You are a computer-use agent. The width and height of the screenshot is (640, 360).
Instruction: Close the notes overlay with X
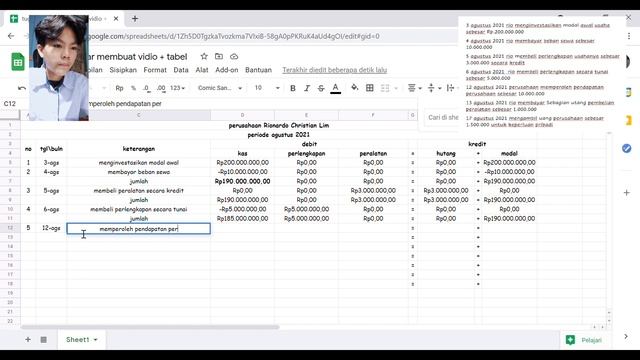629,18
